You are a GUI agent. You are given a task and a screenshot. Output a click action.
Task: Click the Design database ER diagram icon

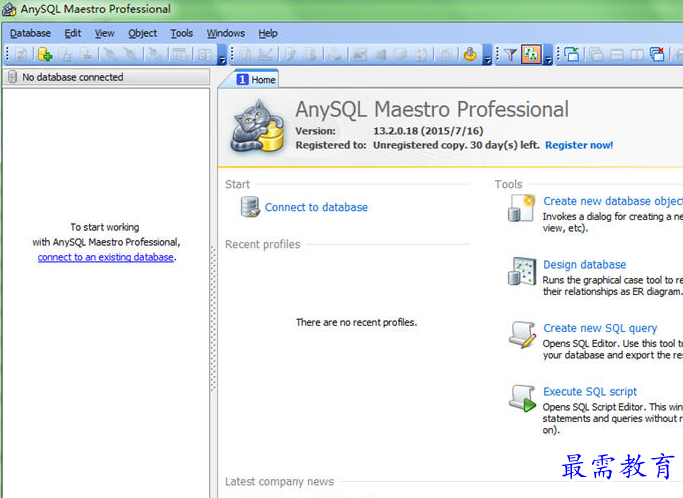[x=522, y=272]
